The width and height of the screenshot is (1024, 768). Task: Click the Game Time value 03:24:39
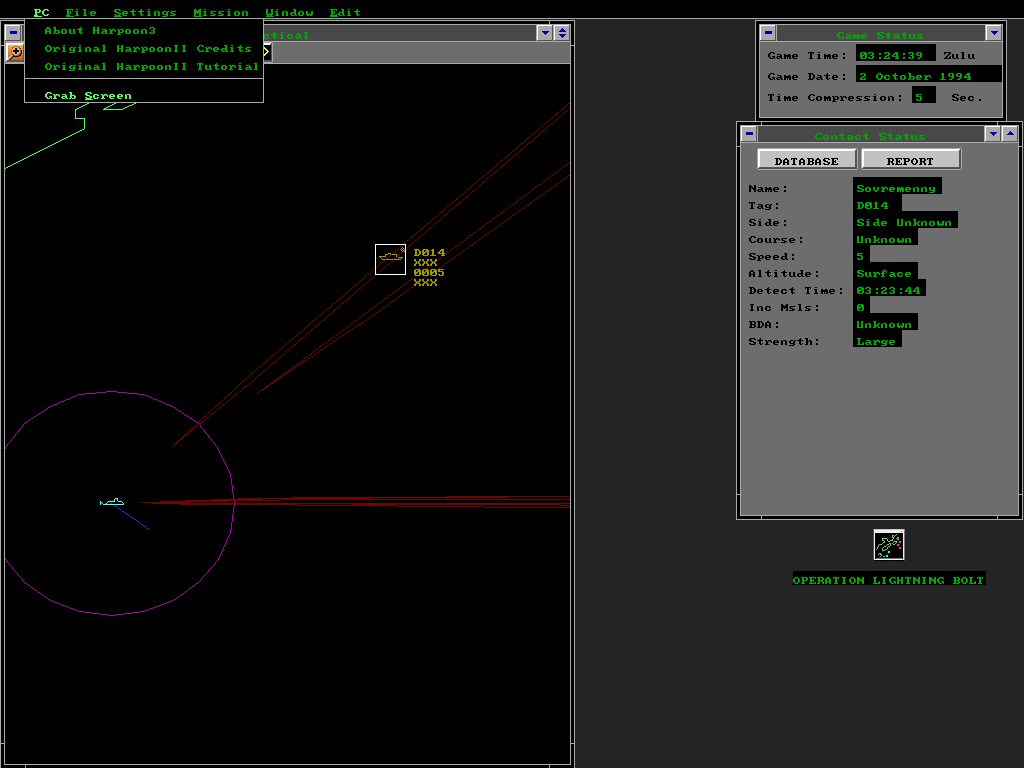click(895, 55)
